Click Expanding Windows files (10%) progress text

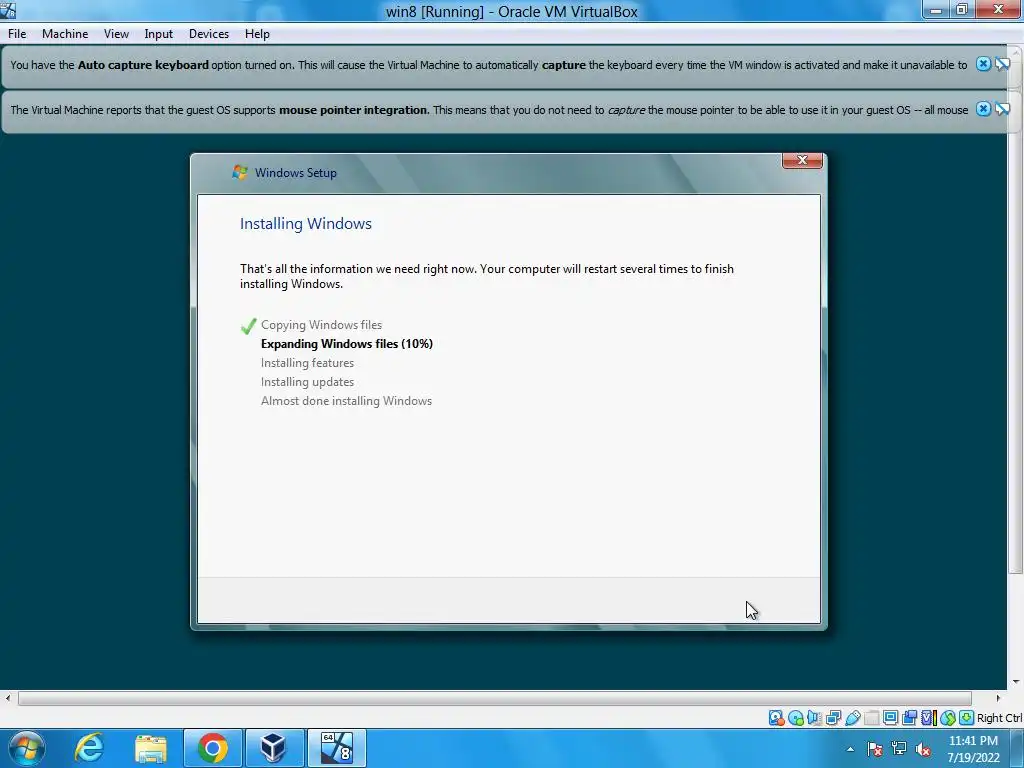347,344
